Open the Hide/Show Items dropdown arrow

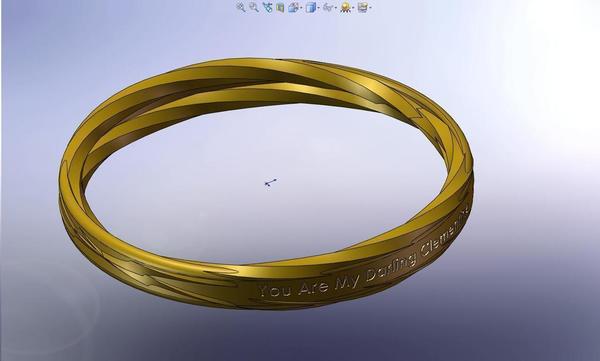tap(336, 7)
